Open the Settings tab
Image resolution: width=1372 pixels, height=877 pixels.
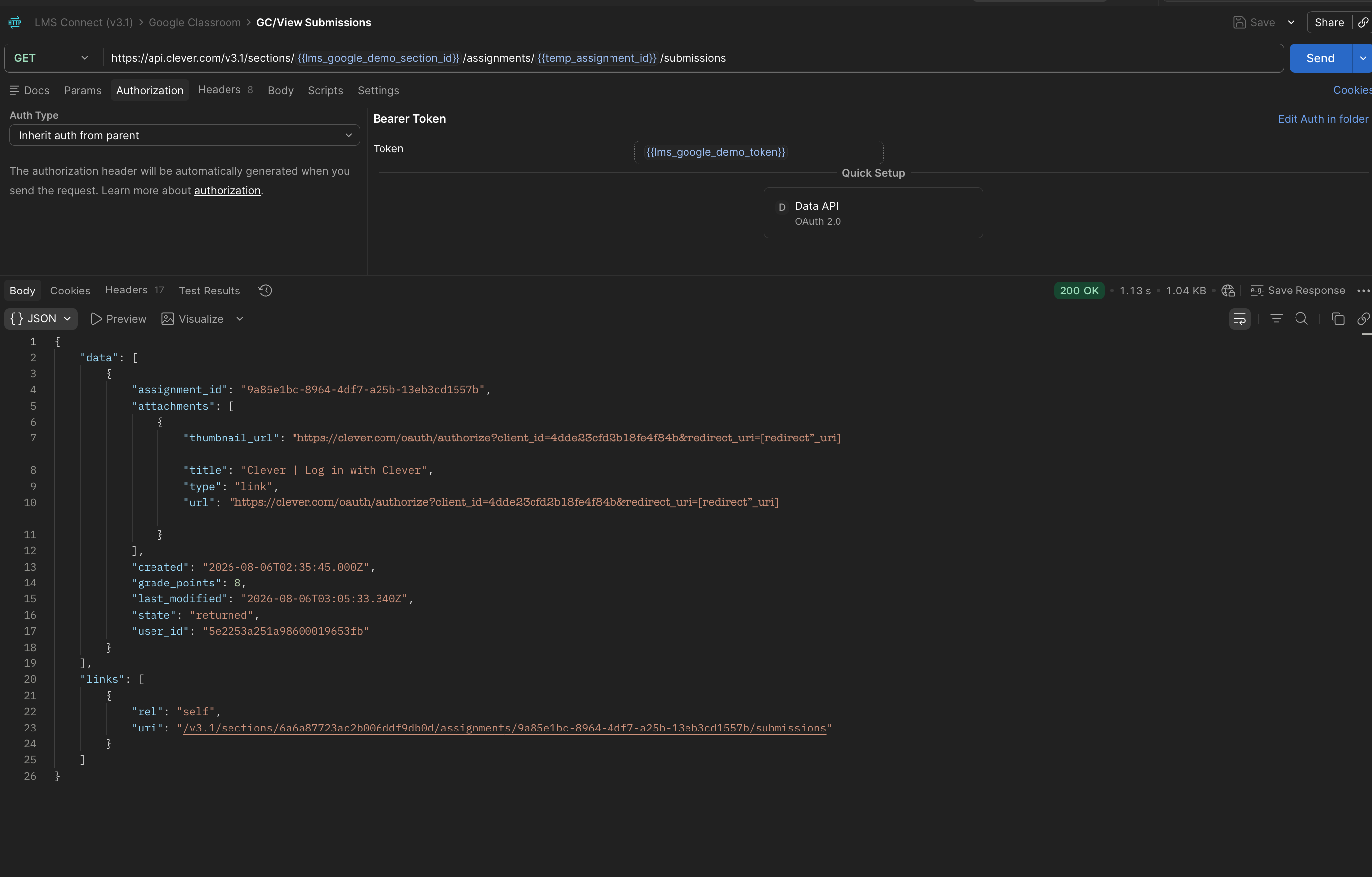(379, 90)
